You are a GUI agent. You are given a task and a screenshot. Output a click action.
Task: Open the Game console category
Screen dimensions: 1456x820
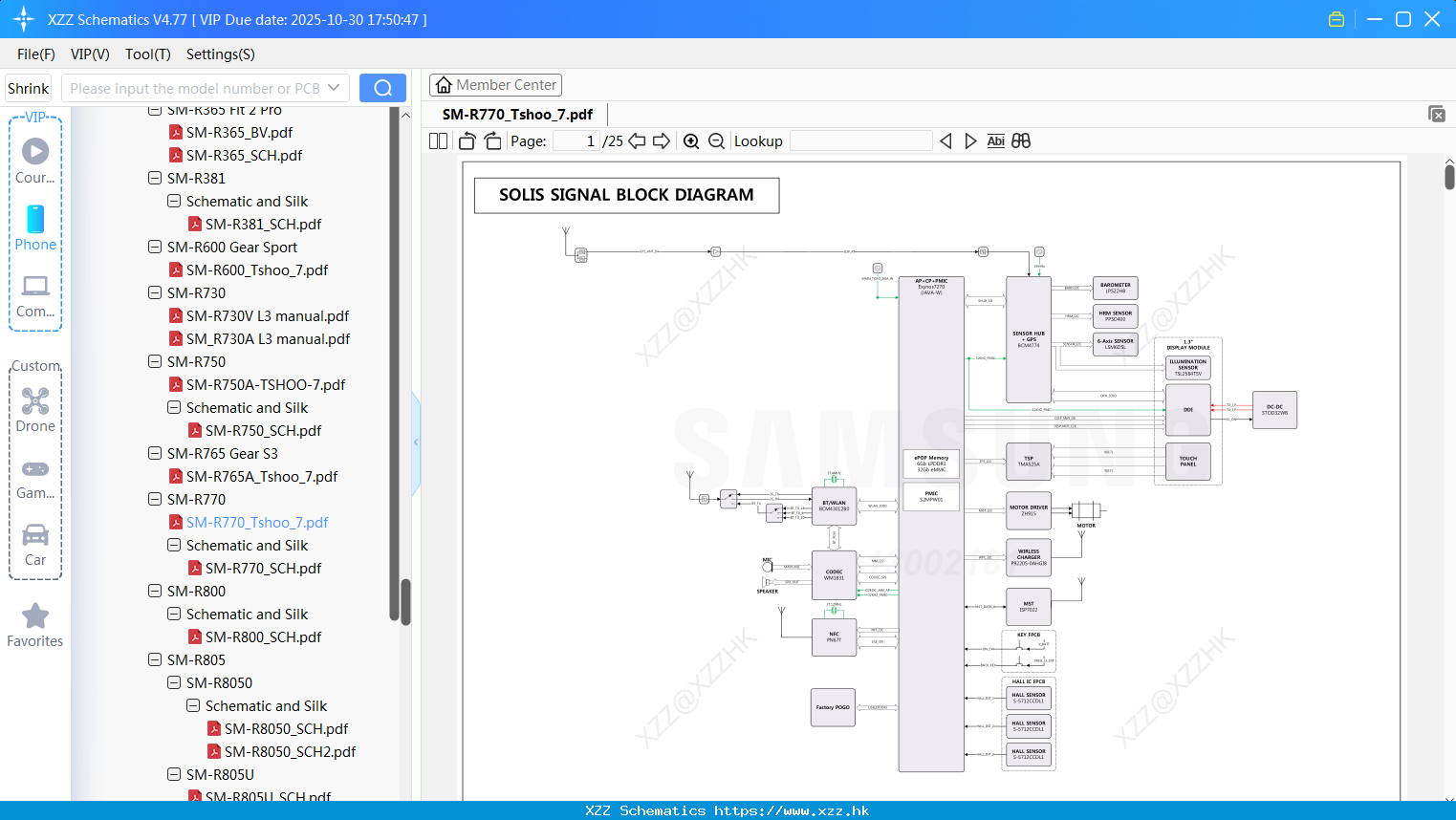(35, 479)
